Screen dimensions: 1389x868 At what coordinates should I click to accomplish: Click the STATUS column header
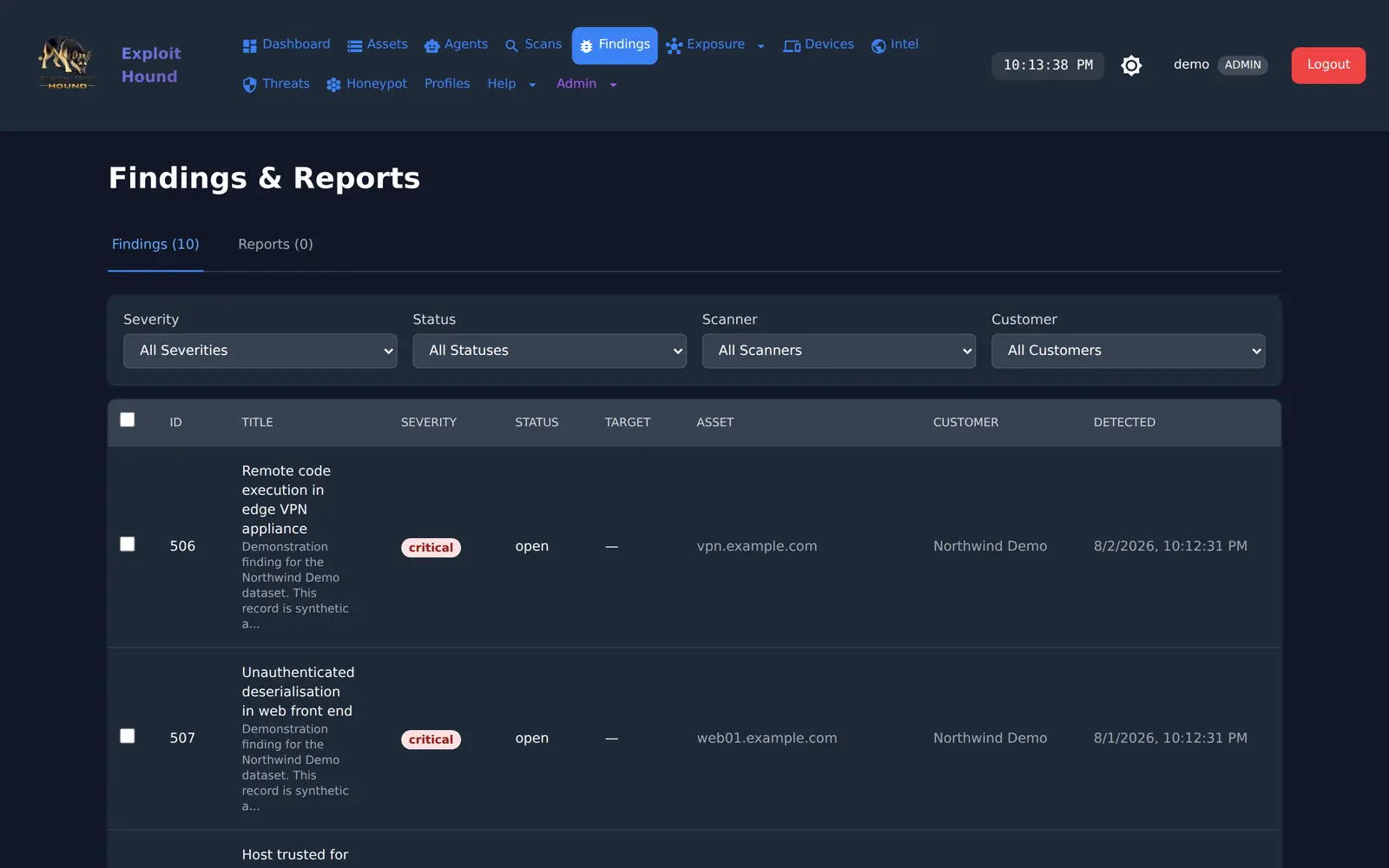pos(537,423)
